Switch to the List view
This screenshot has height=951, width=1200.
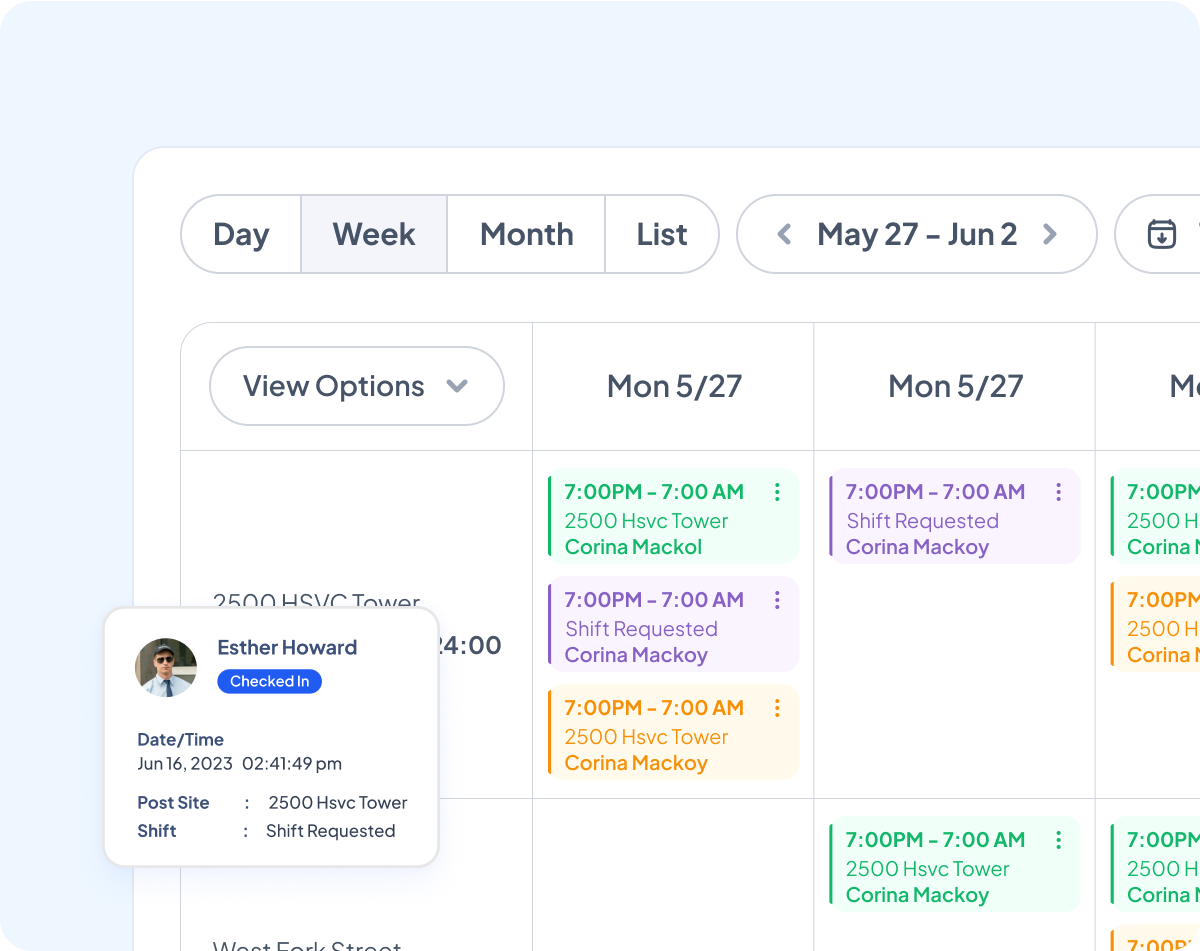tap(662, 234)
